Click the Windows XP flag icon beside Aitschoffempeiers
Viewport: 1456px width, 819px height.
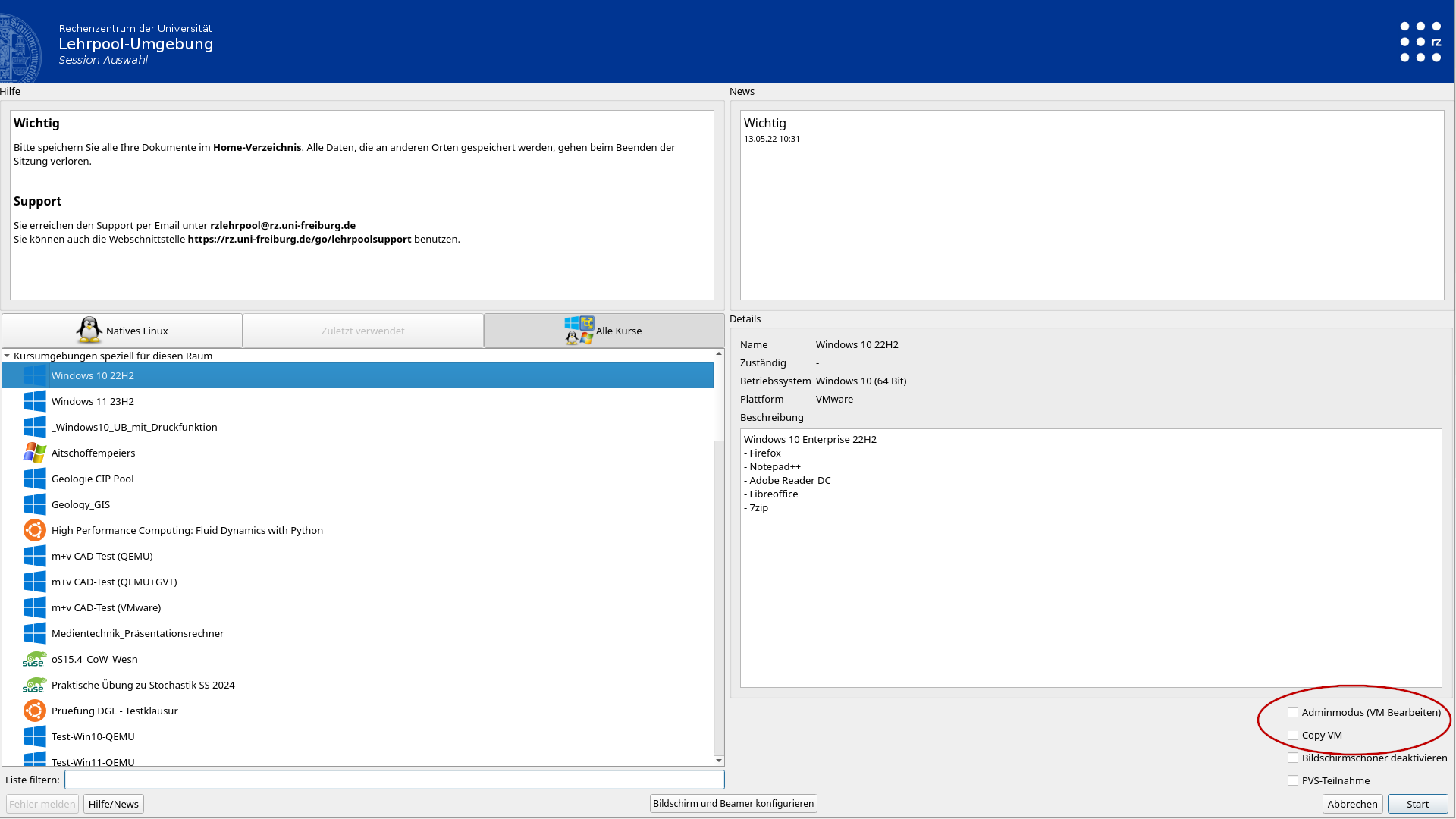tap(35, 453)
